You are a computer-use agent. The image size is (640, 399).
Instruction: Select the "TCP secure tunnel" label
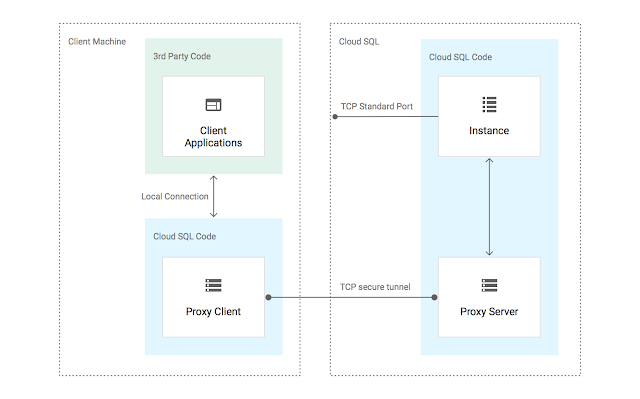[375, 287]
